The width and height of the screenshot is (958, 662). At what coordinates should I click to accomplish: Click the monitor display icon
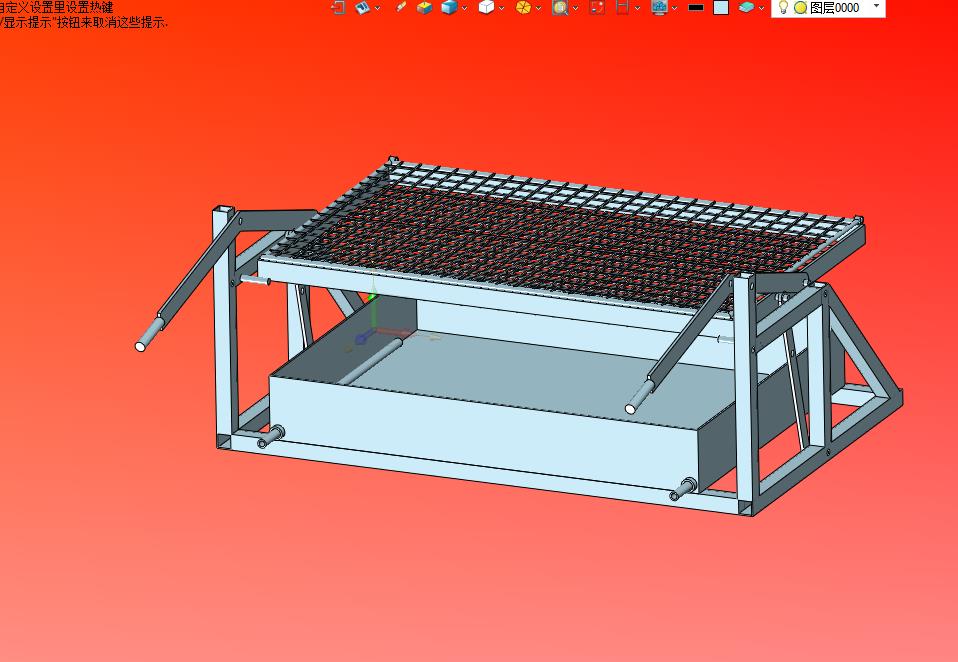659,7
